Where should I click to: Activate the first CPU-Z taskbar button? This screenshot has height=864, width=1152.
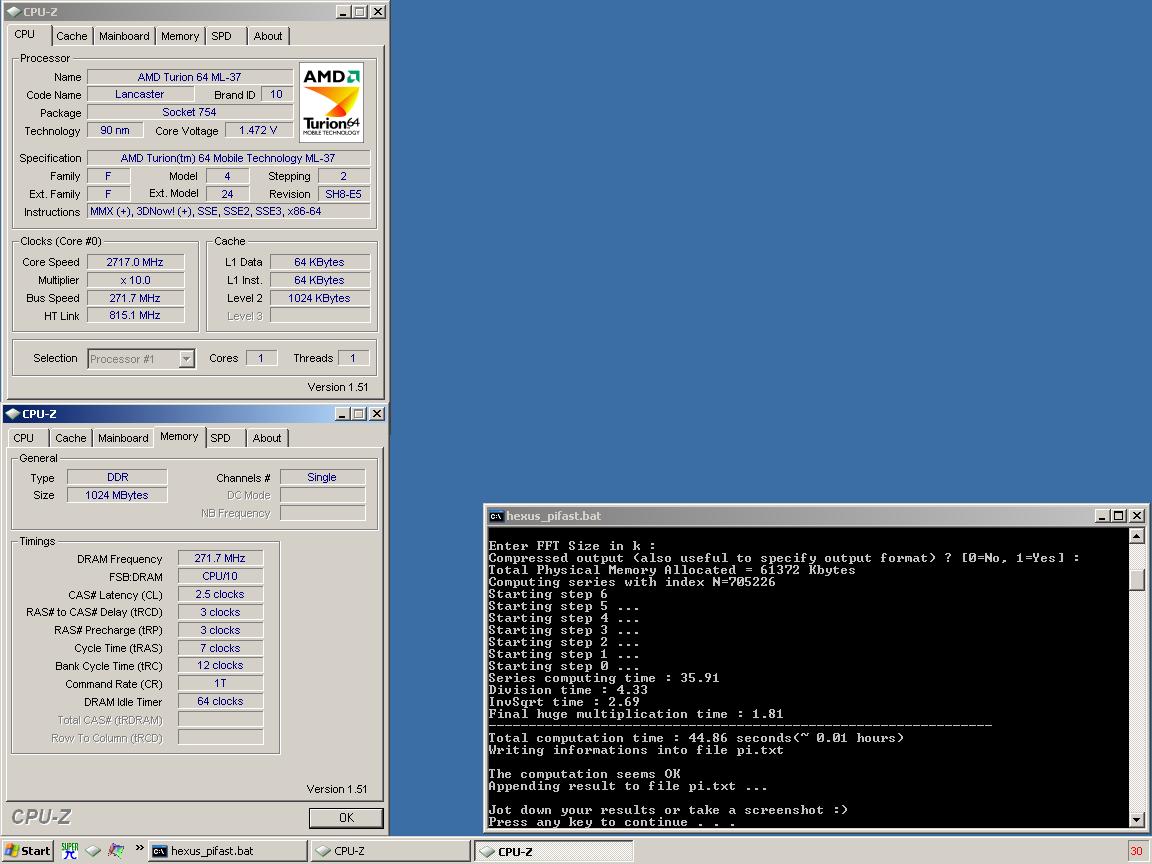(390, 851)
